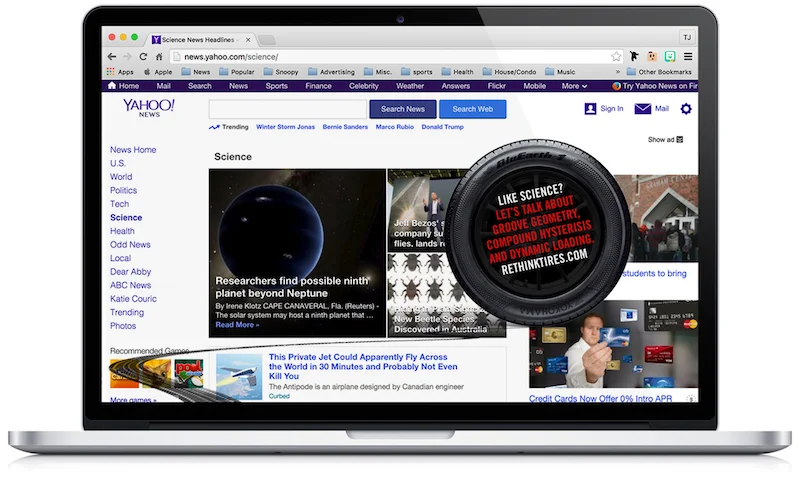Click trending link Bernie Sanders

345,127
